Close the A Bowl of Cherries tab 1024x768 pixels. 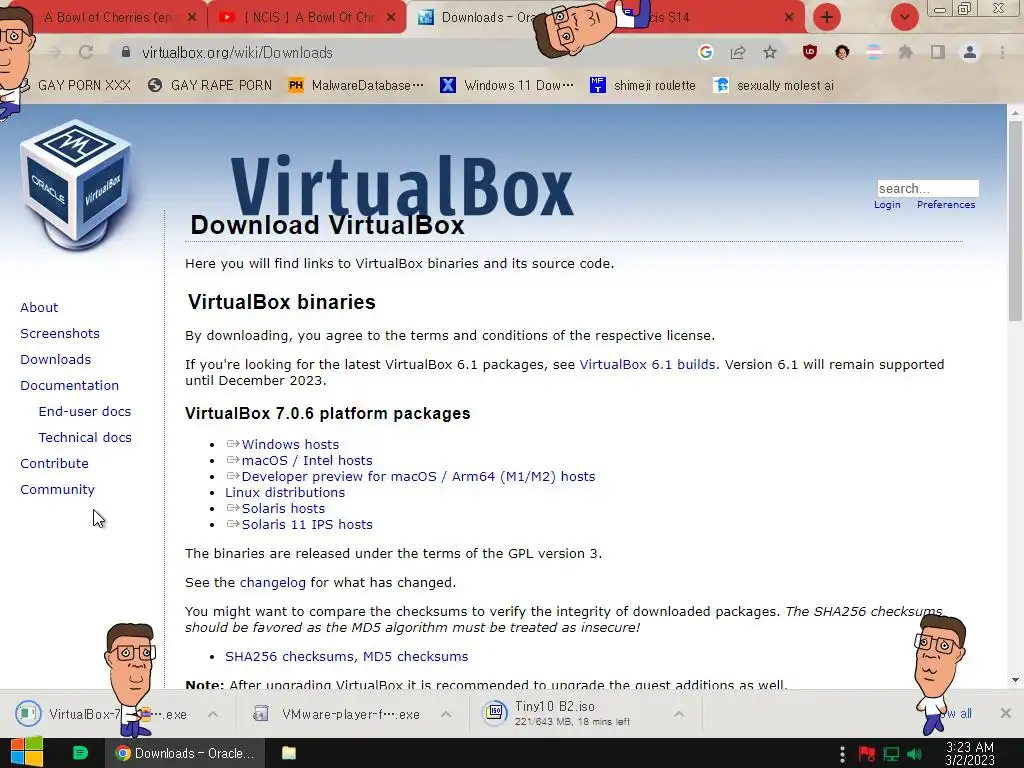[x=191, y=17]
